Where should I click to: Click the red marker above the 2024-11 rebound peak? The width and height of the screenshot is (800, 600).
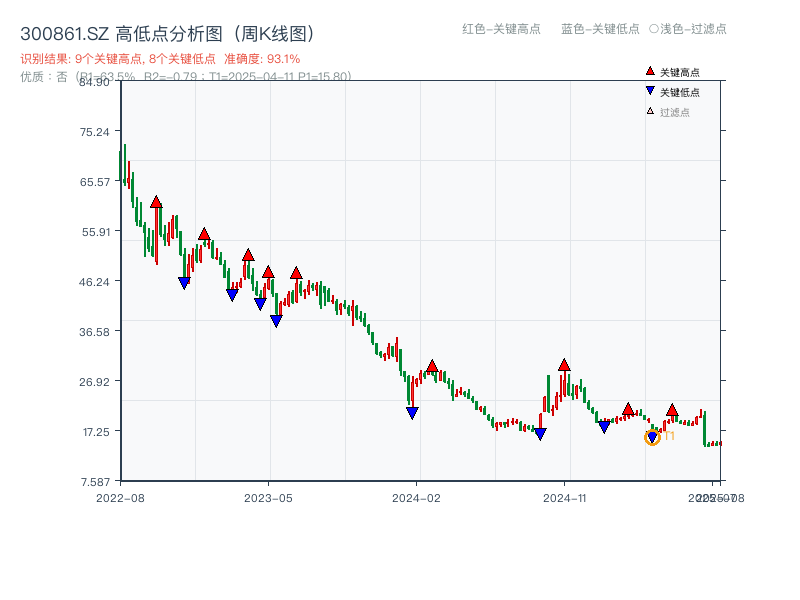click(x=564, y=366)
